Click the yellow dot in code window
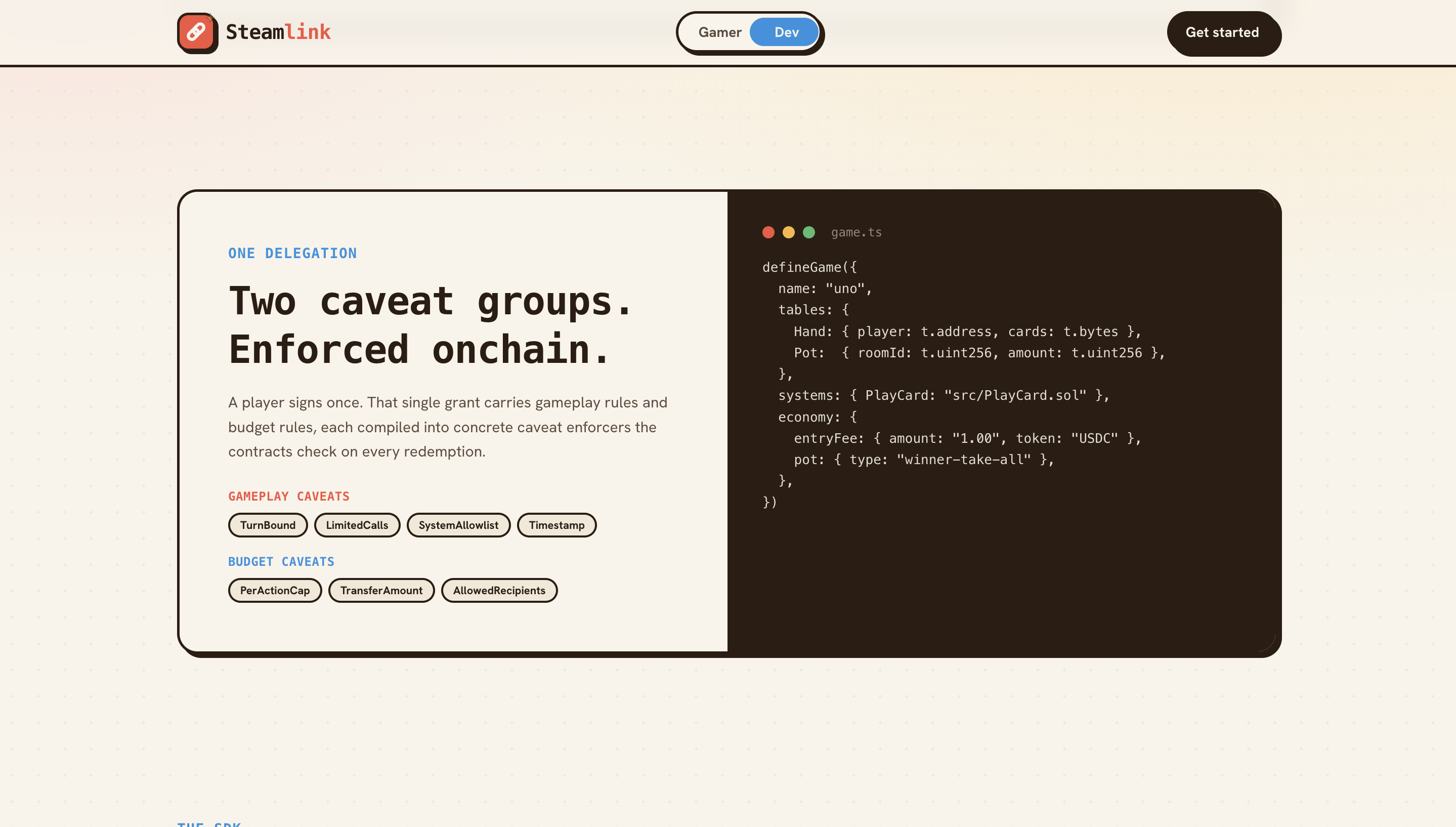 [x=789, y=232]
